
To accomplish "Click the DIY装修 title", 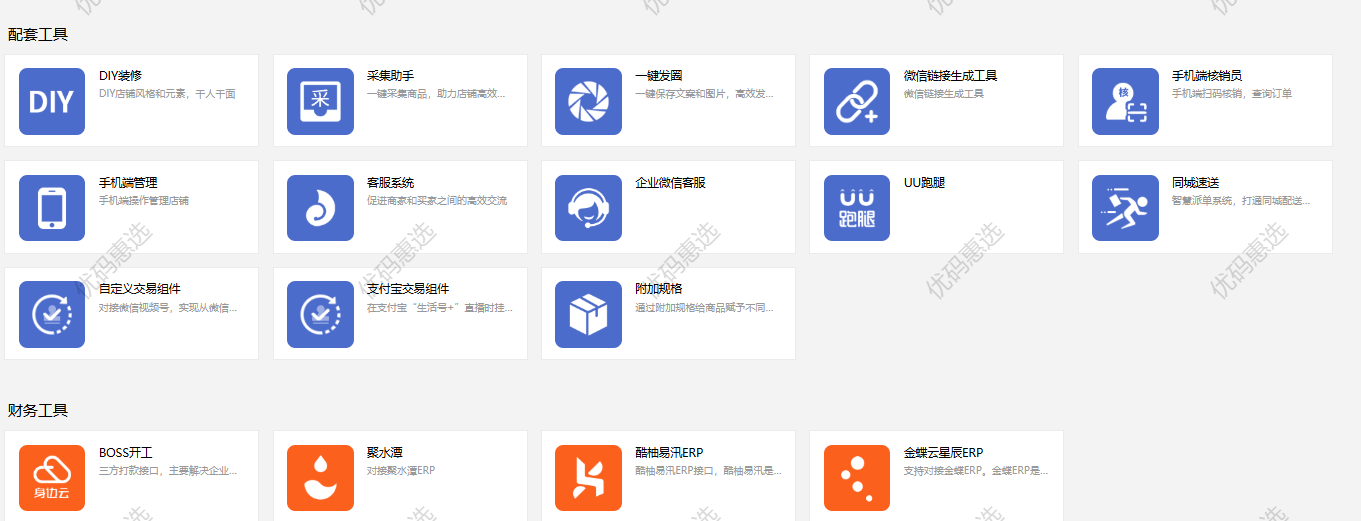I will coord(120,76).
